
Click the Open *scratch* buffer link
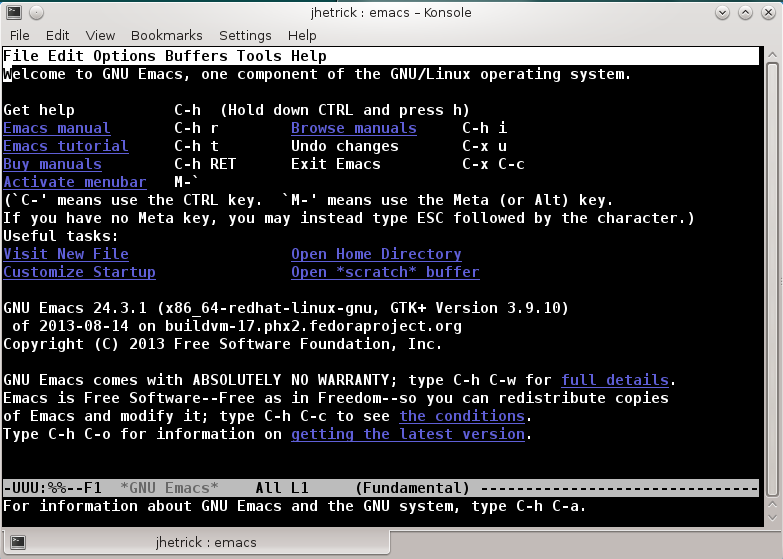[x=385, y=272]
